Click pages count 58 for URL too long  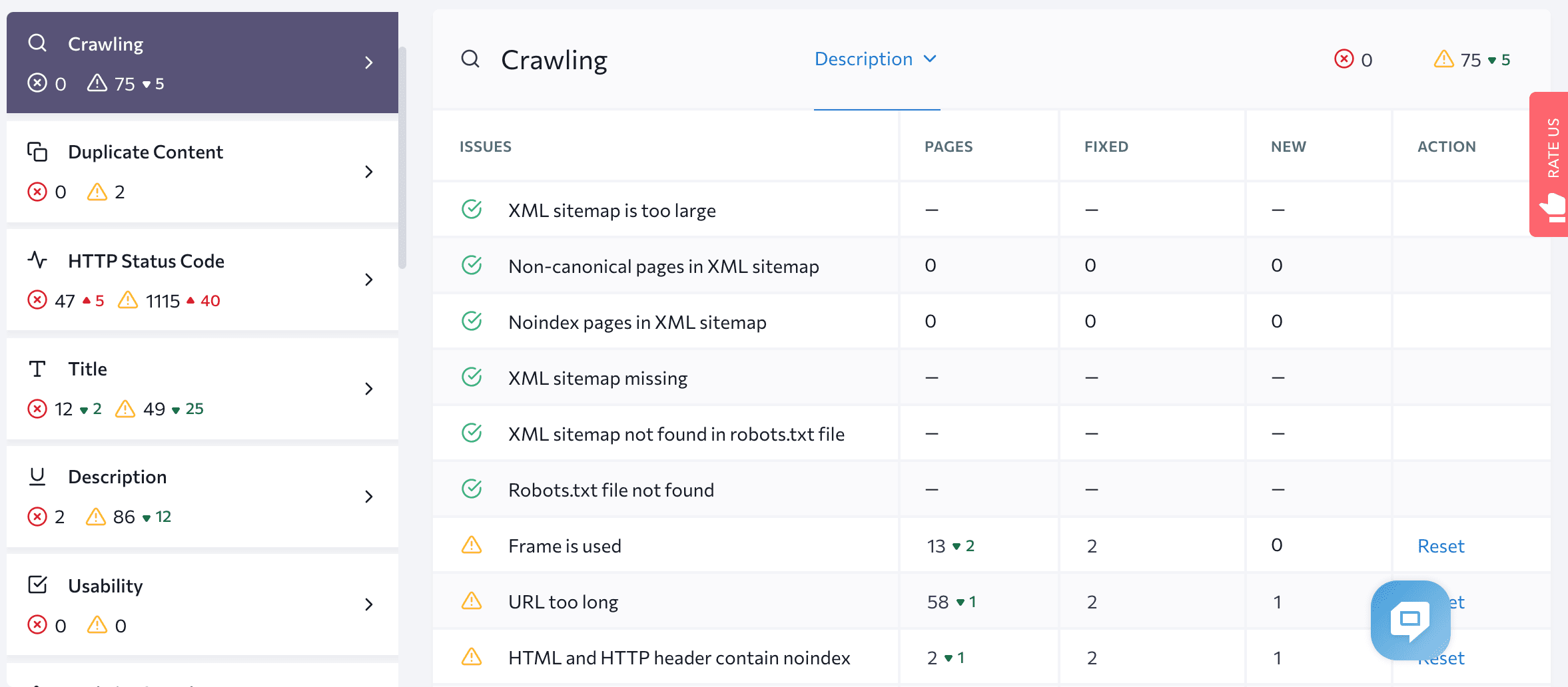tap(938, 602)
